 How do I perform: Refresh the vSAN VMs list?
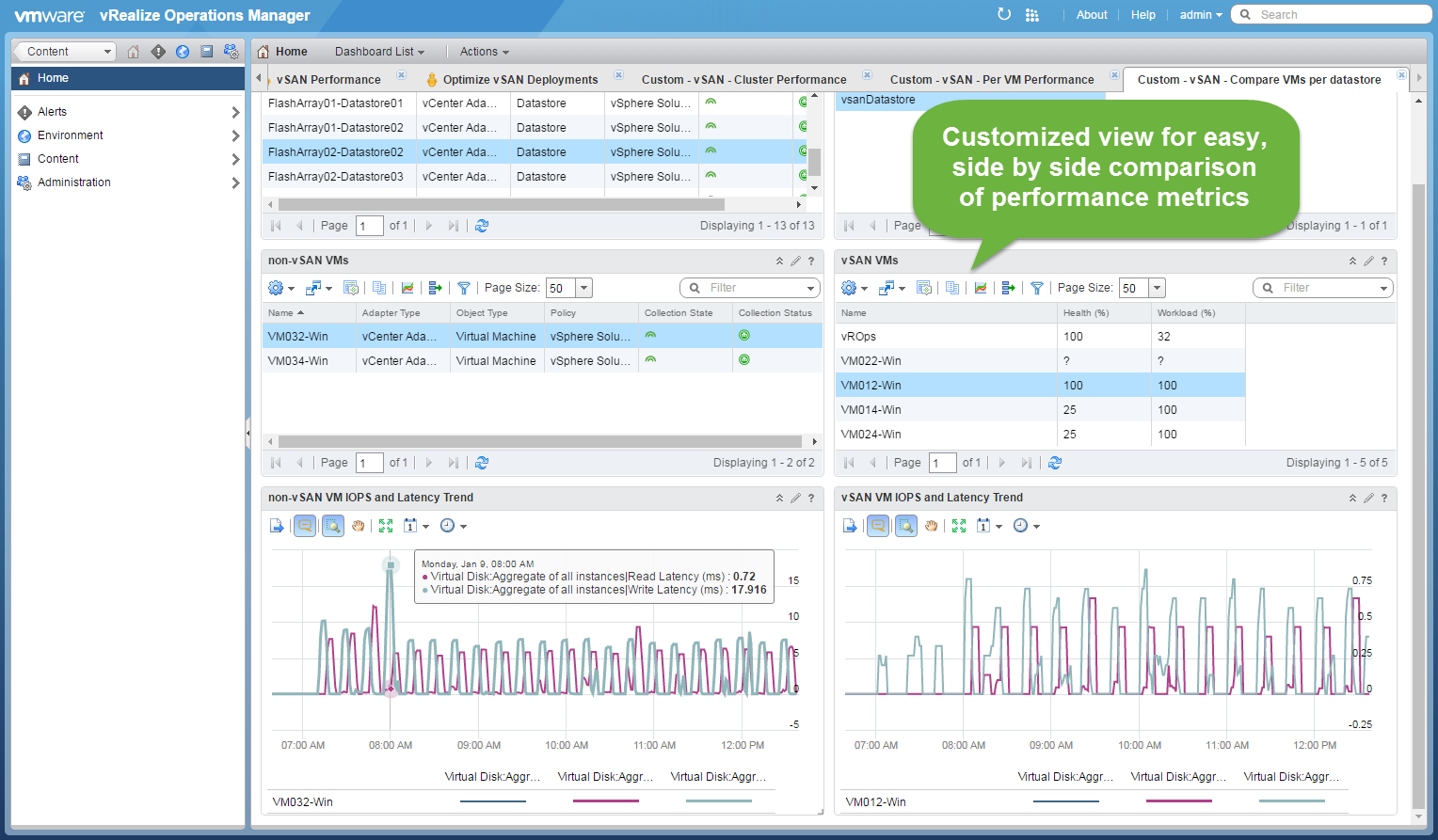[x=1055, y=463]
